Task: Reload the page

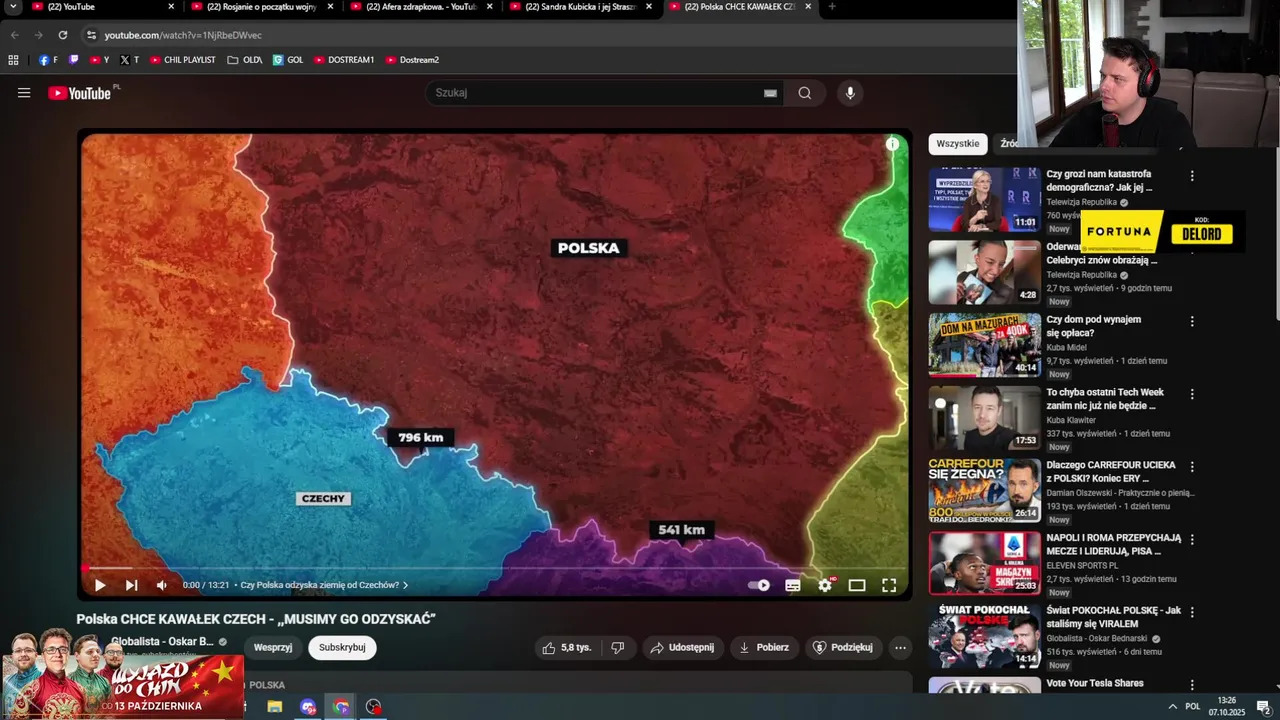Action: tap(63, 35)
